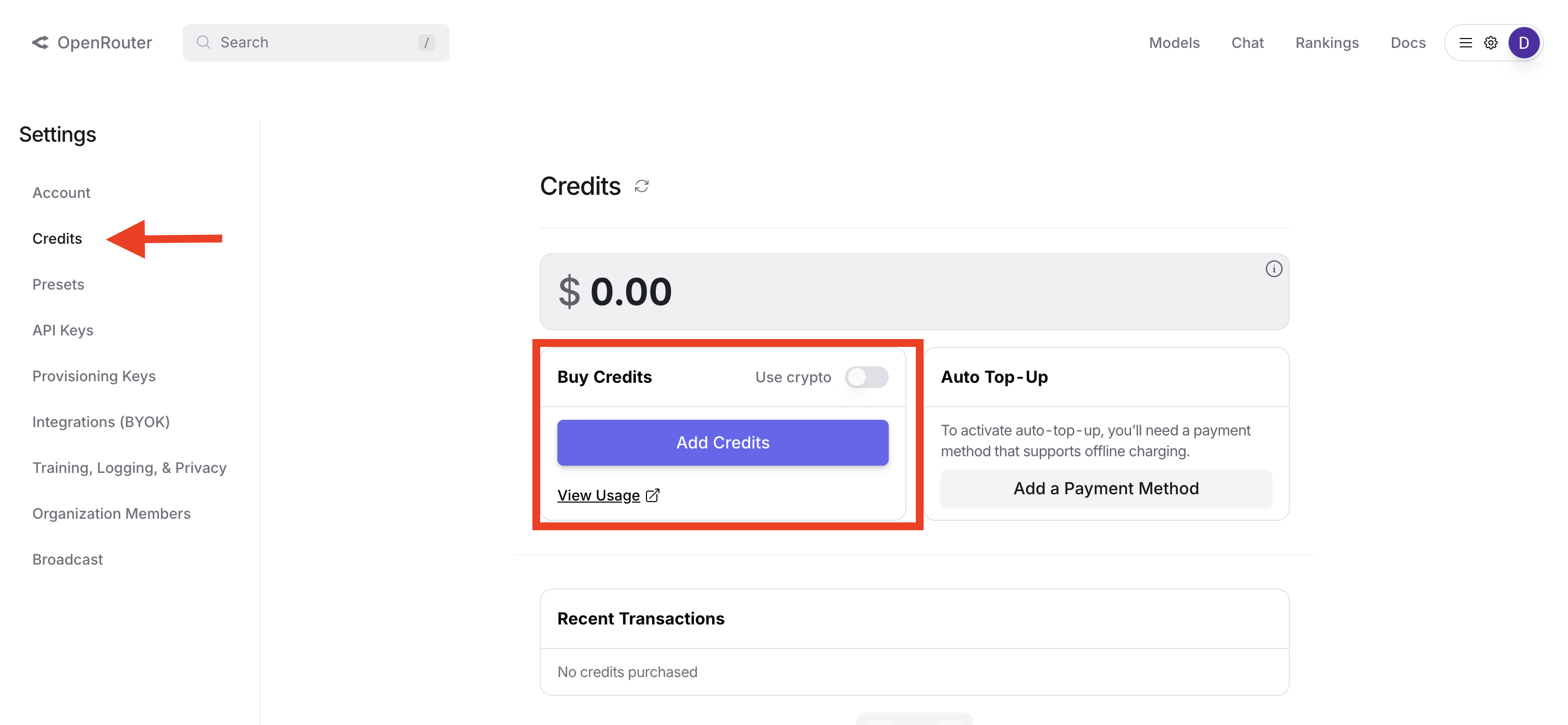The image size is (1568, 725).
Task: Click the Add Credits button
Action: point(723,443)
